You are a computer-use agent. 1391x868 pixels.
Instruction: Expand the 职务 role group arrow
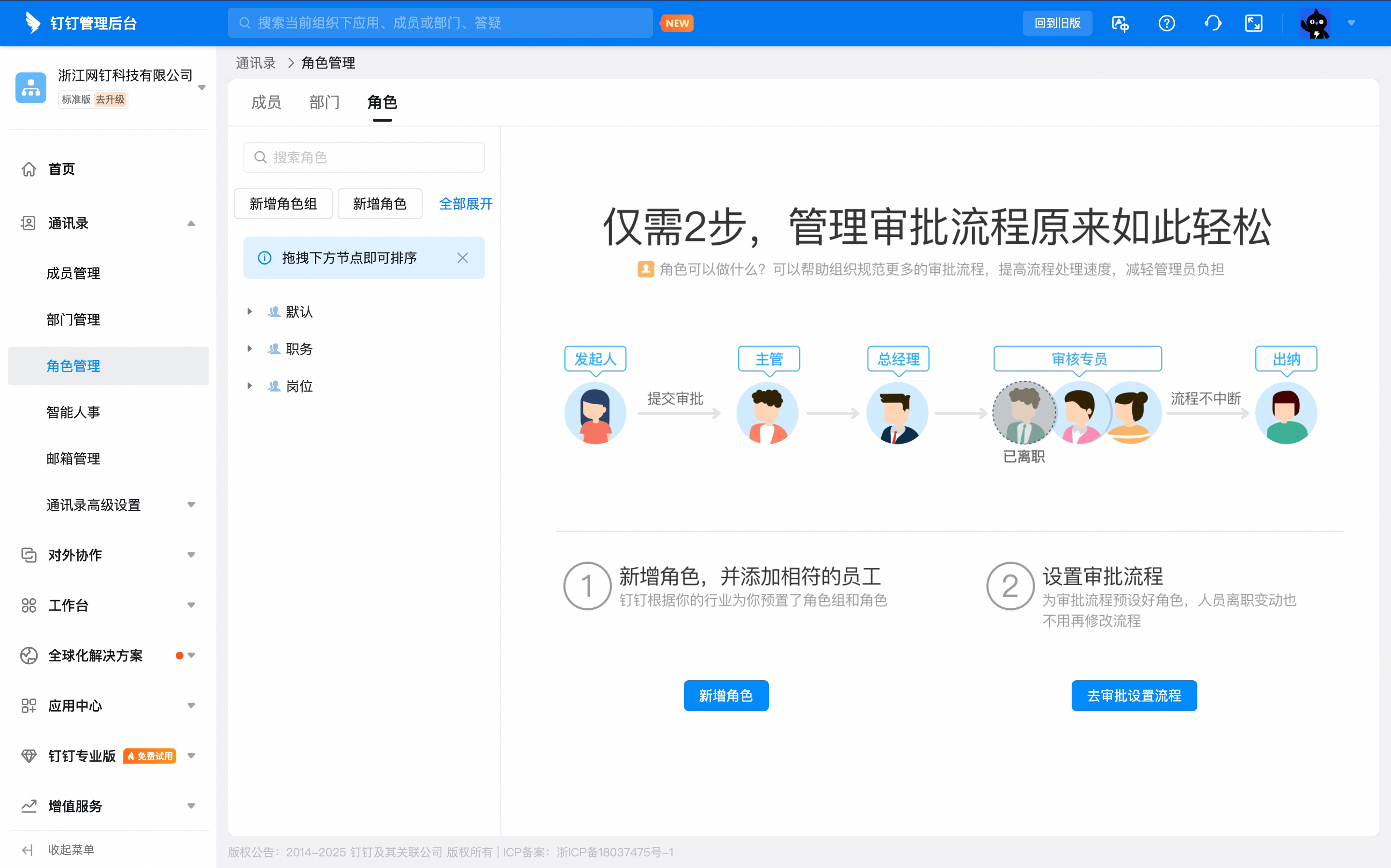click(x=249, y=349)
